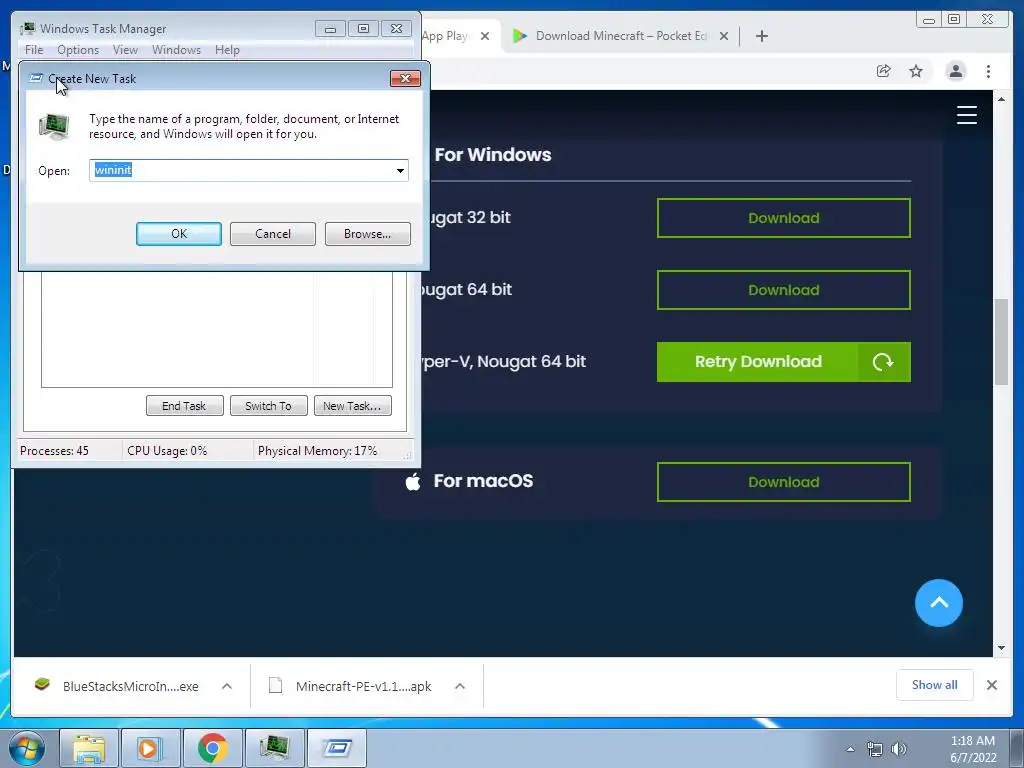Close the Download Minecraft tab
Viewport: 1024px width, 768px height.
724,36
